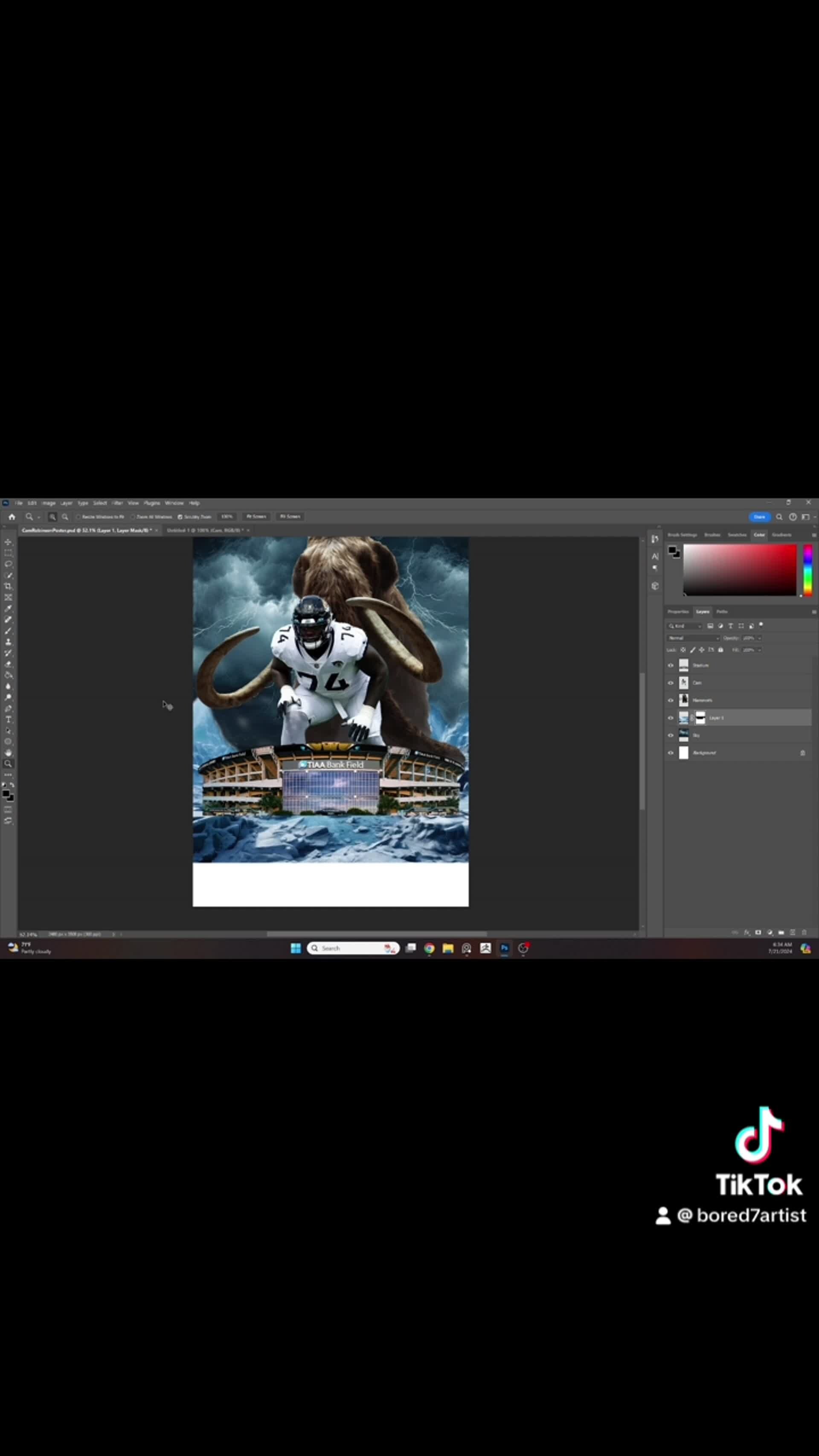
Task: Enable the Scrubby Zoom checkbox
Action: (180, 516)
